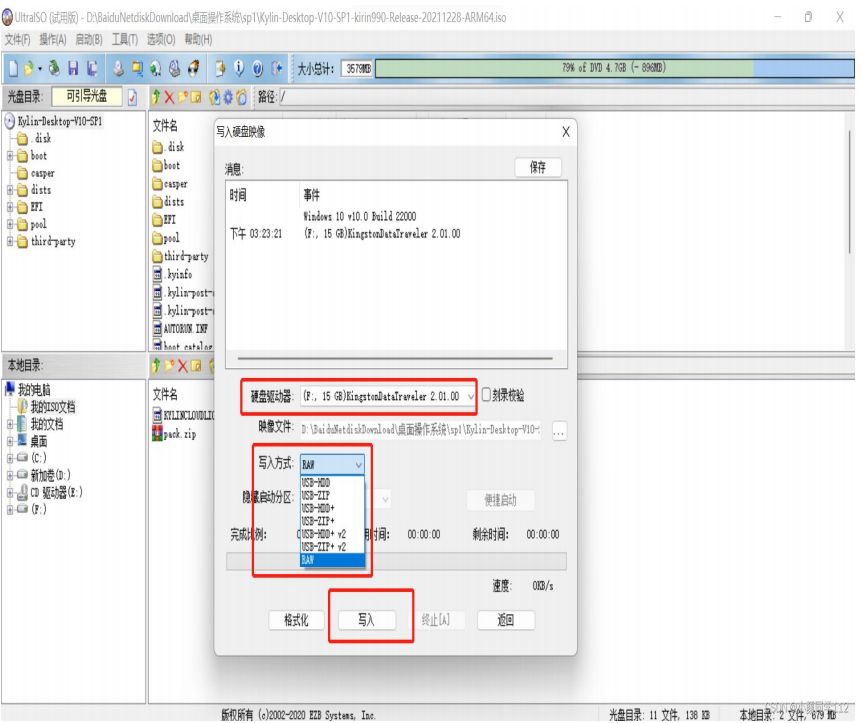Click the write progress bar
Viewport: 868px width, 723px height.
(396, 561)
